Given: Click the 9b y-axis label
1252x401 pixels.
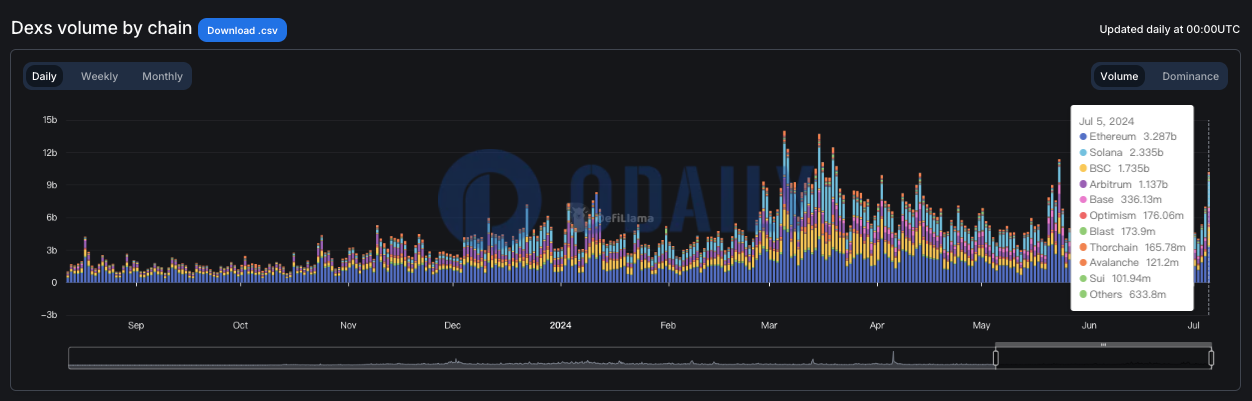Looking at the screenshot, I should (51, 185).
